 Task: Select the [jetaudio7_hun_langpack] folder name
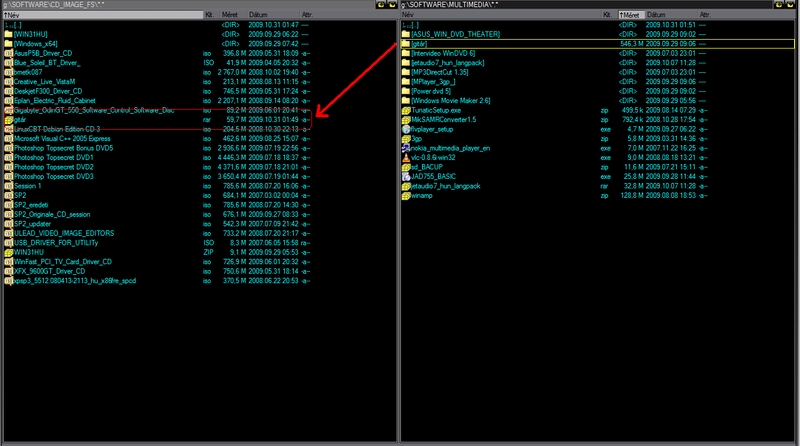(x=448, y=63)
